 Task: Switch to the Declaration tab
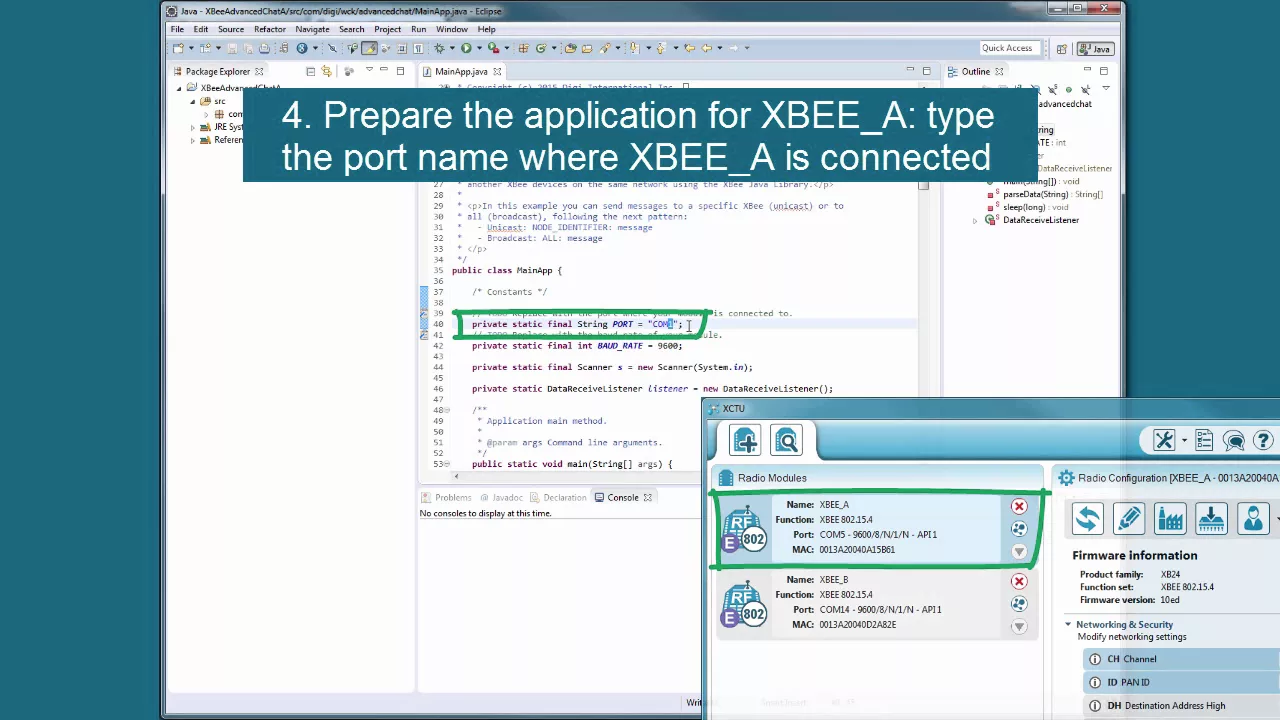coord(558,497)
